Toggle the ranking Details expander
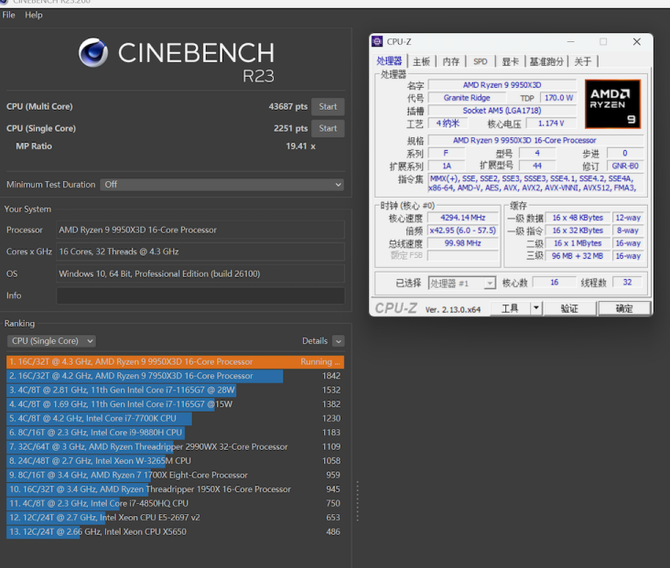 (x=338, y=341)
